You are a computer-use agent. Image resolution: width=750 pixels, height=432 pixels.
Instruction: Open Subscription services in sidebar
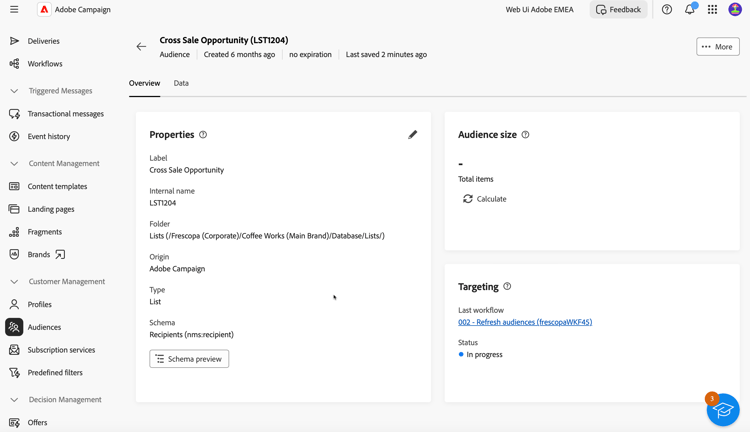click(x=61, y=350)
